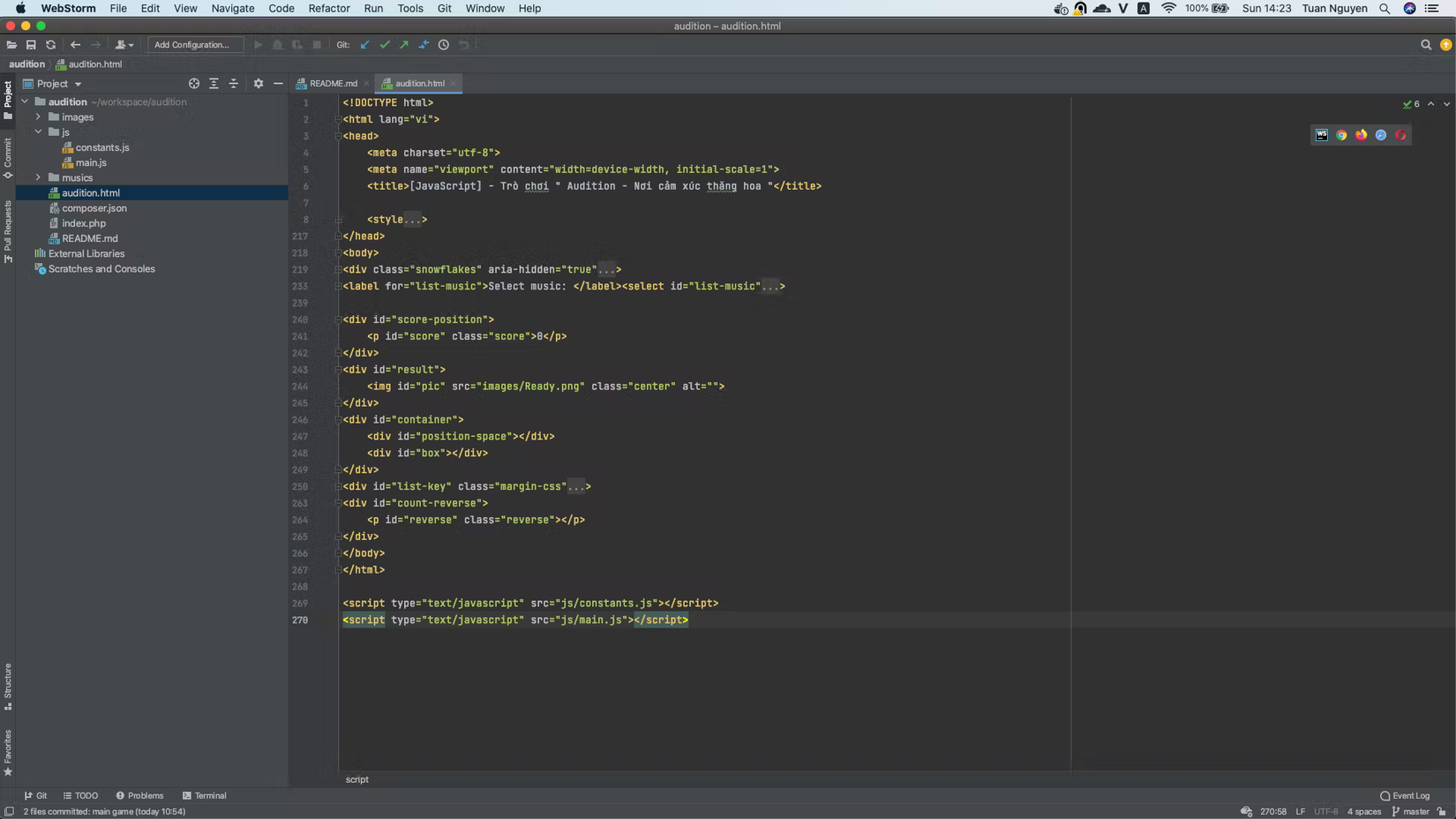Collapse the js folder
The image size is (1456, 819).
point(38,132)
